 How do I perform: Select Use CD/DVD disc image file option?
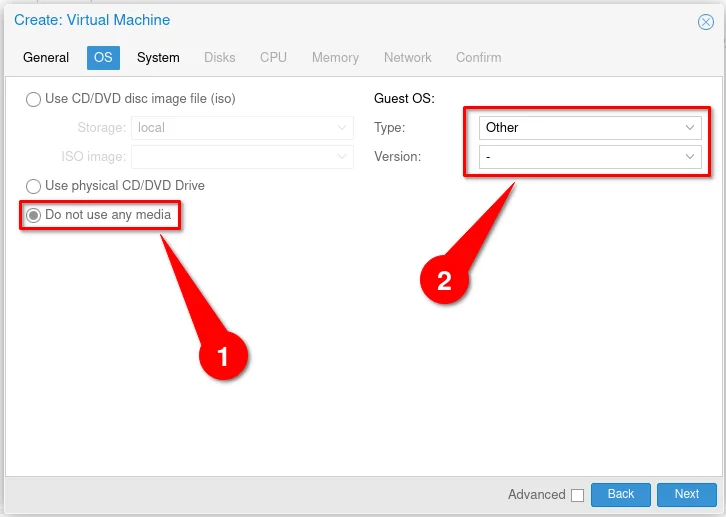34,99
